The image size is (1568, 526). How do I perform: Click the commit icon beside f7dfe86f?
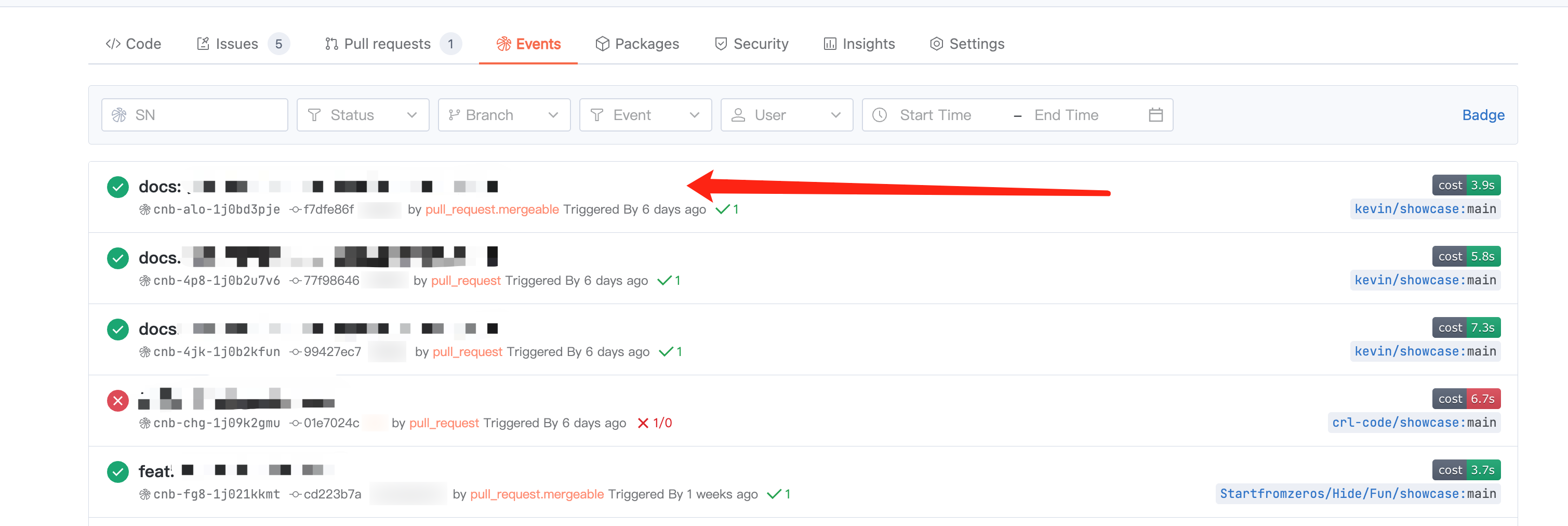[295, 209]
